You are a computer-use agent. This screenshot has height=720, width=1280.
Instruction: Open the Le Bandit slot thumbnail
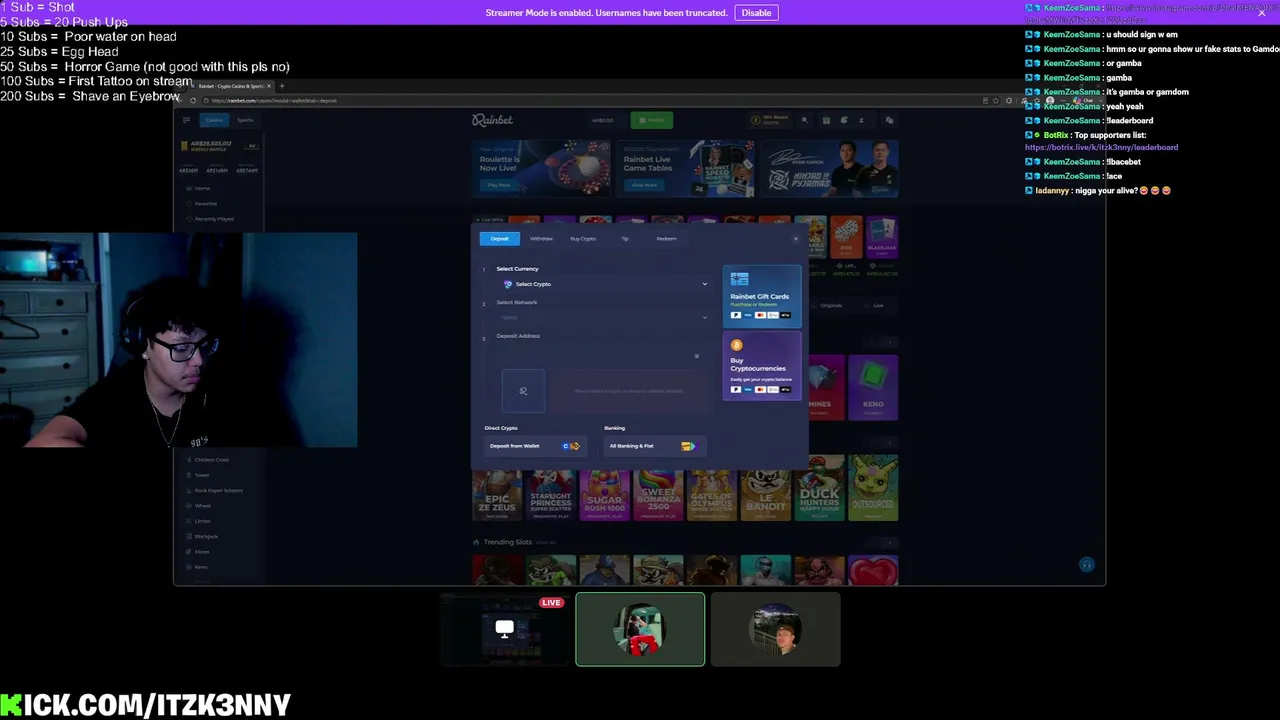click(766, 488)
